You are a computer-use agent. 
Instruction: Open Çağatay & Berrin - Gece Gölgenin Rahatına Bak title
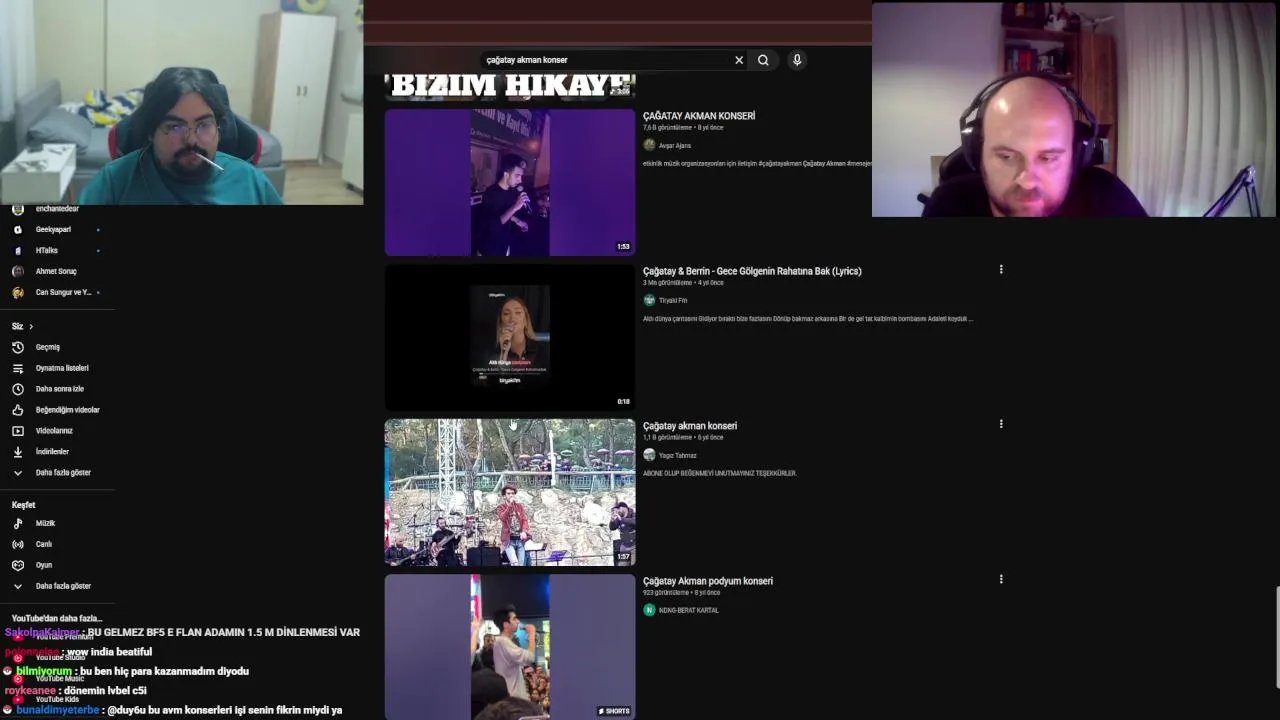[752, 271]
